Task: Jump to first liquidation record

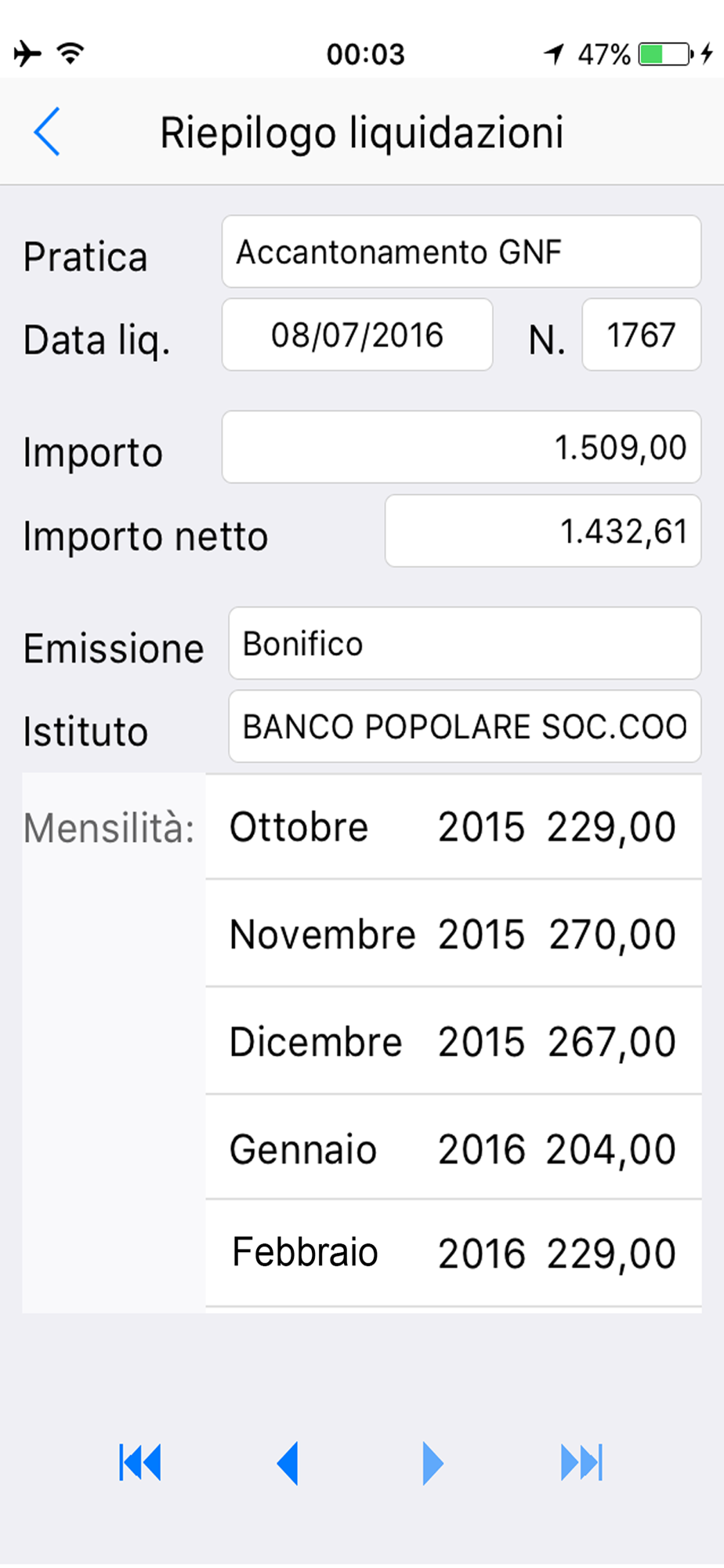Action: coord(140,1463)
